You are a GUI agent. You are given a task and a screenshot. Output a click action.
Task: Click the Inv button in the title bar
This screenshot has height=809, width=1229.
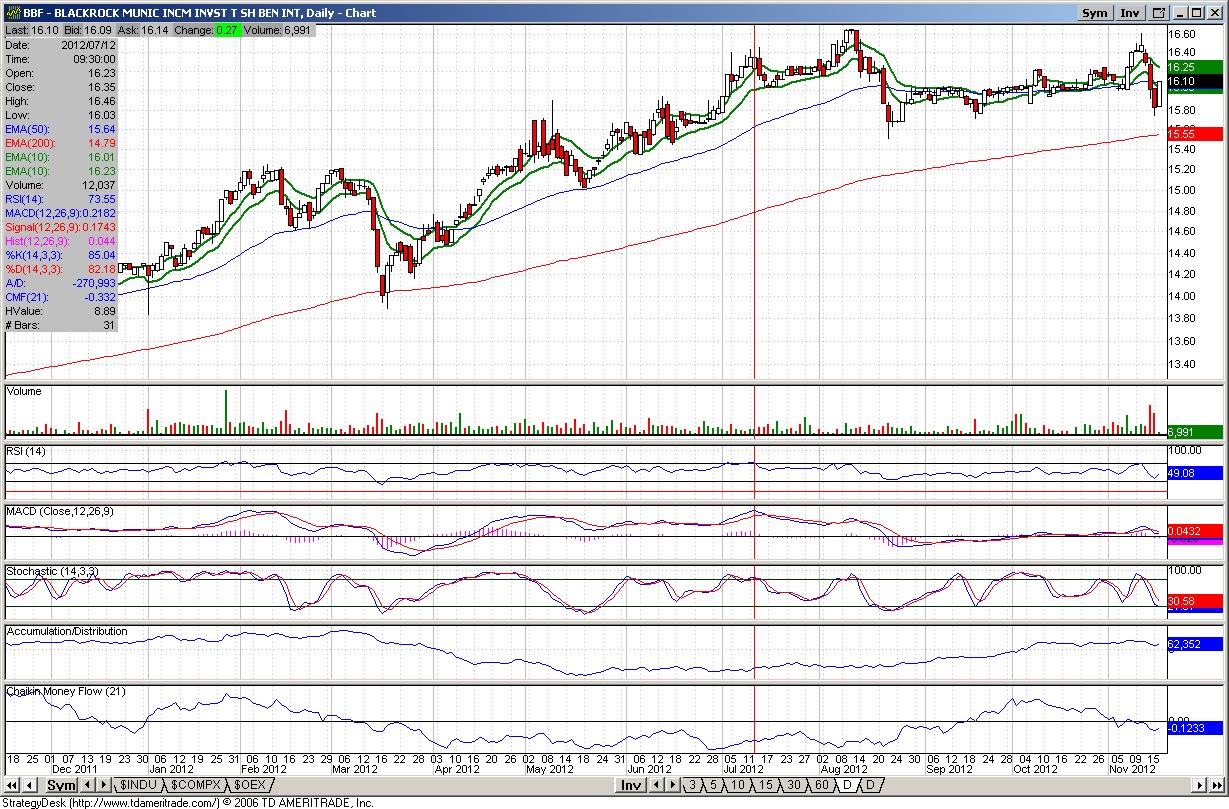click(x=1129, y=13)
